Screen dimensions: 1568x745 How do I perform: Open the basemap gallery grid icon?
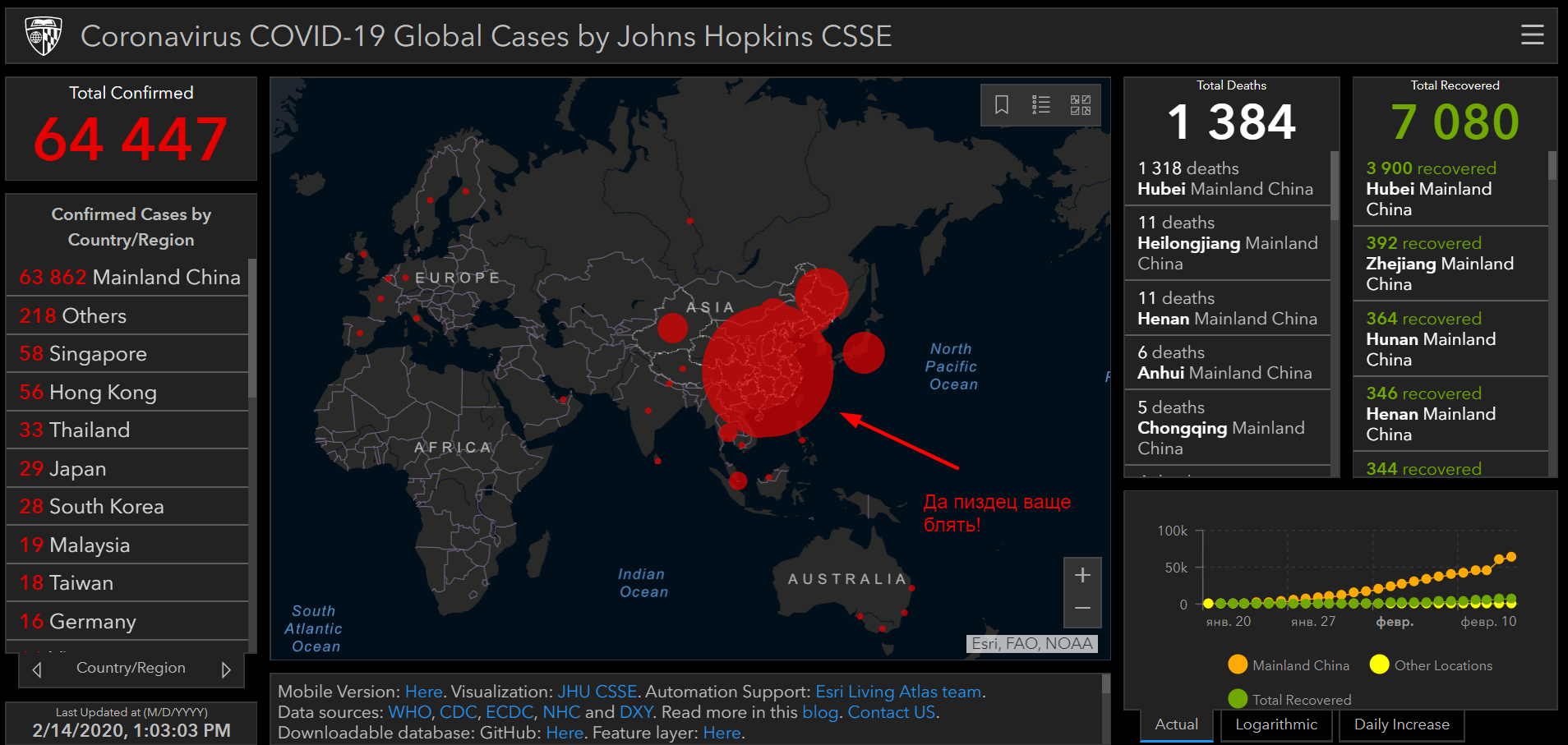point(1081,105)
